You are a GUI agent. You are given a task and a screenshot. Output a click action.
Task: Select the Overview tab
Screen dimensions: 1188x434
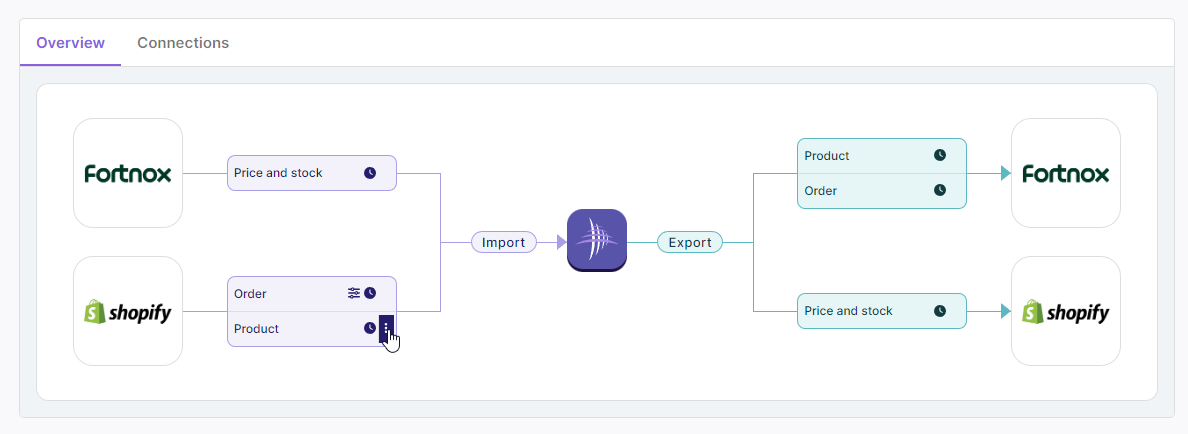coord(70,43)
